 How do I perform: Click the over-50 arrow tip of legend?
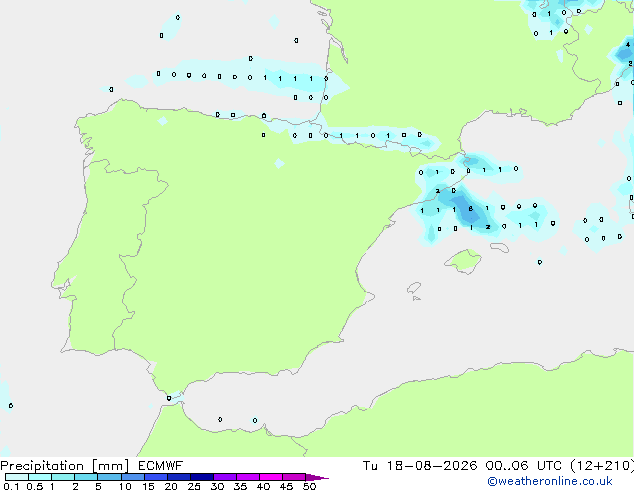pyautogui.click(x=317, y=477)
